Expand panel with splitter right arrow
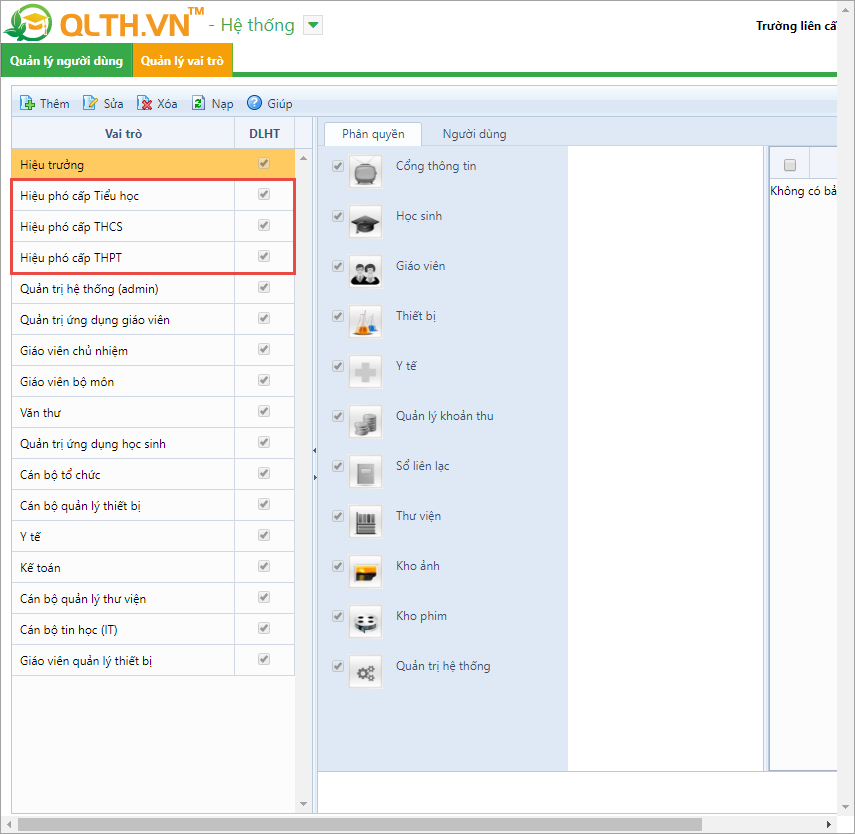Screen dimensions: 855x834 (x=315, y=477)
